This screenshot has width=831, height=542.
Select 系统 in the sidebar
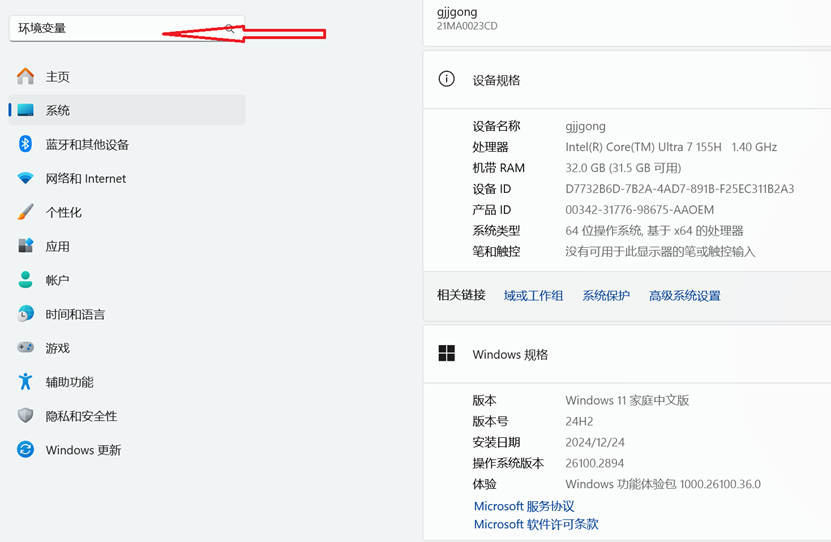[x=127, y=110]
